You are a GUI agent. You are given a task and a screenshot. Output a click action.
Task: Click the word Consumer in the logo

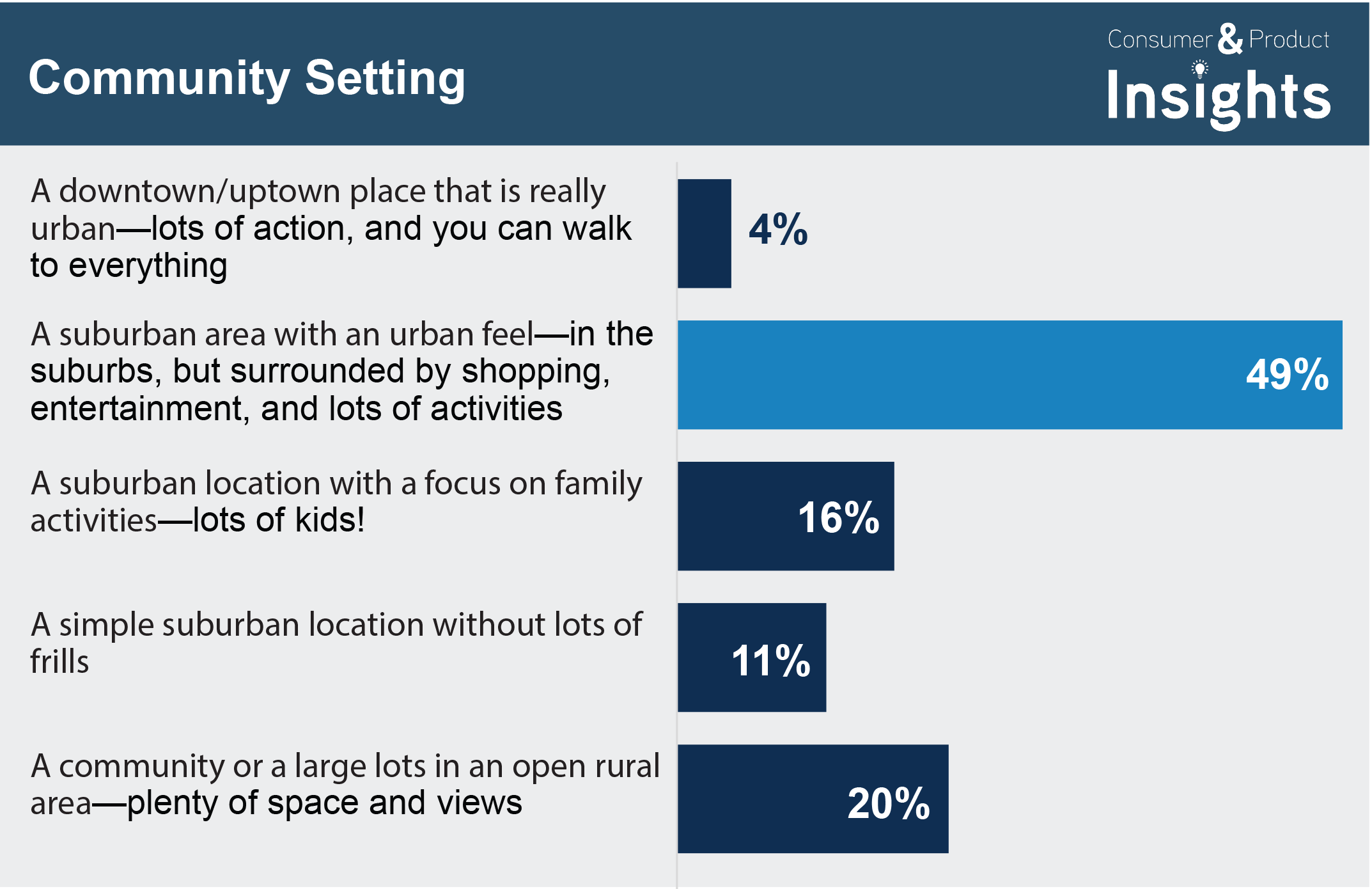1159,40
